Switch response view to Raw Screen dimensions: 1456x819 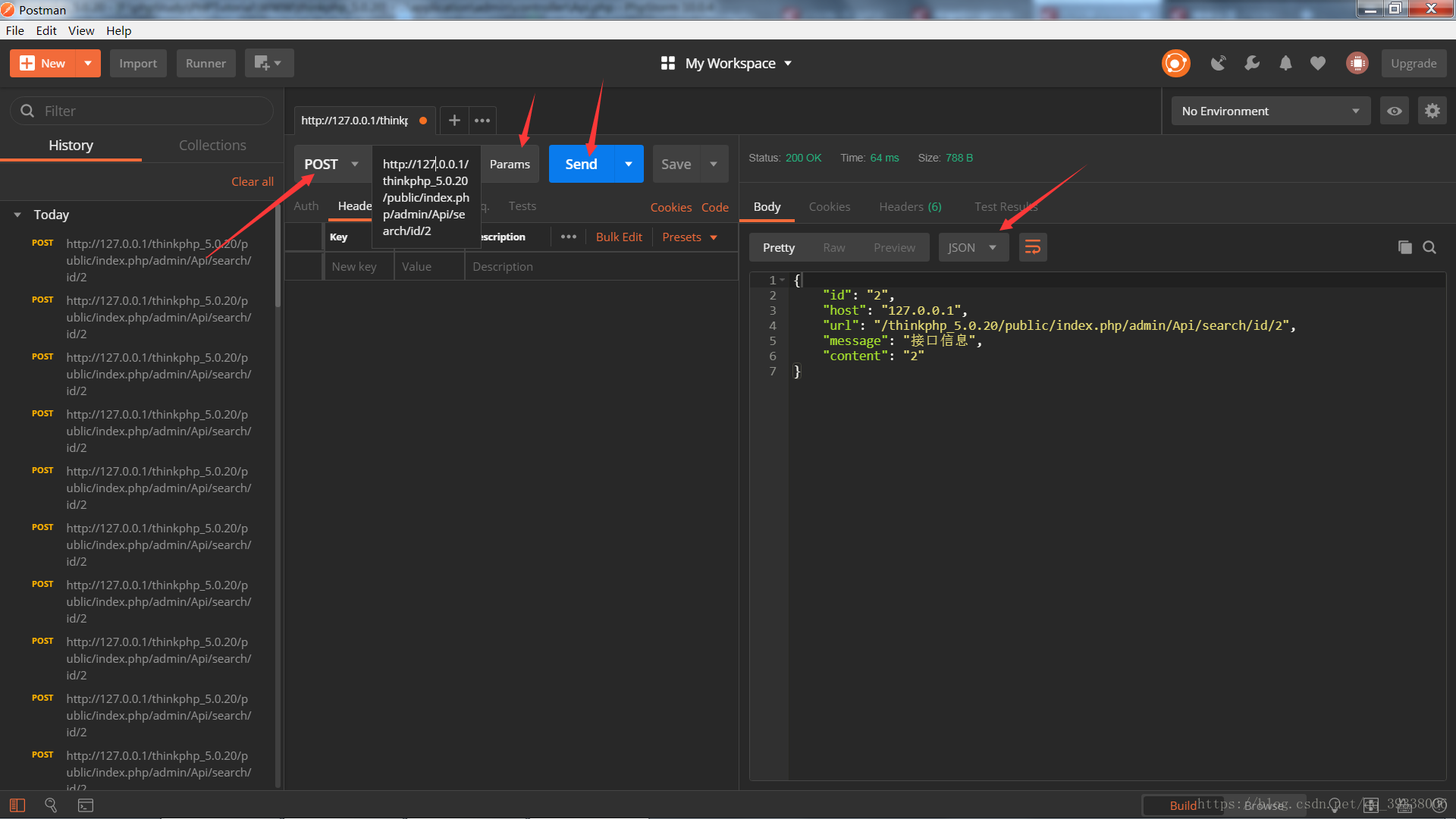pyautogui.click(x=833, y=248)
